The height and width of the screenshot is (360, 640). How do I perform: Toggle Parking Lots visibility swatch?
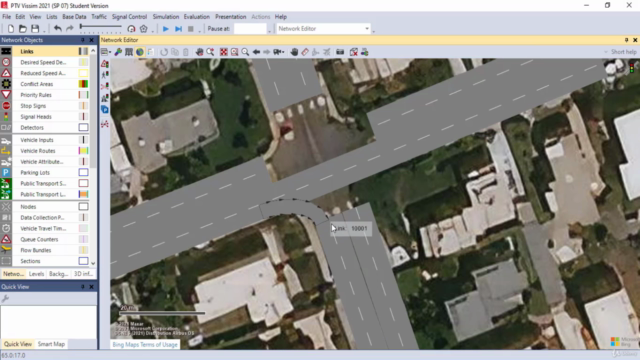(x=83, y=172)
